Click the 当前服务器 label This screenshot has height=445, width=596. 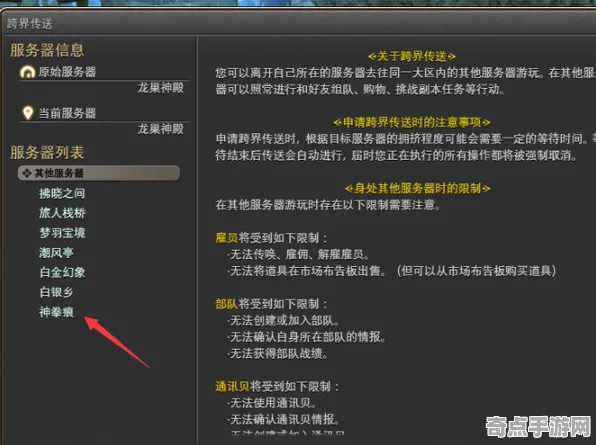coord(67,113)
